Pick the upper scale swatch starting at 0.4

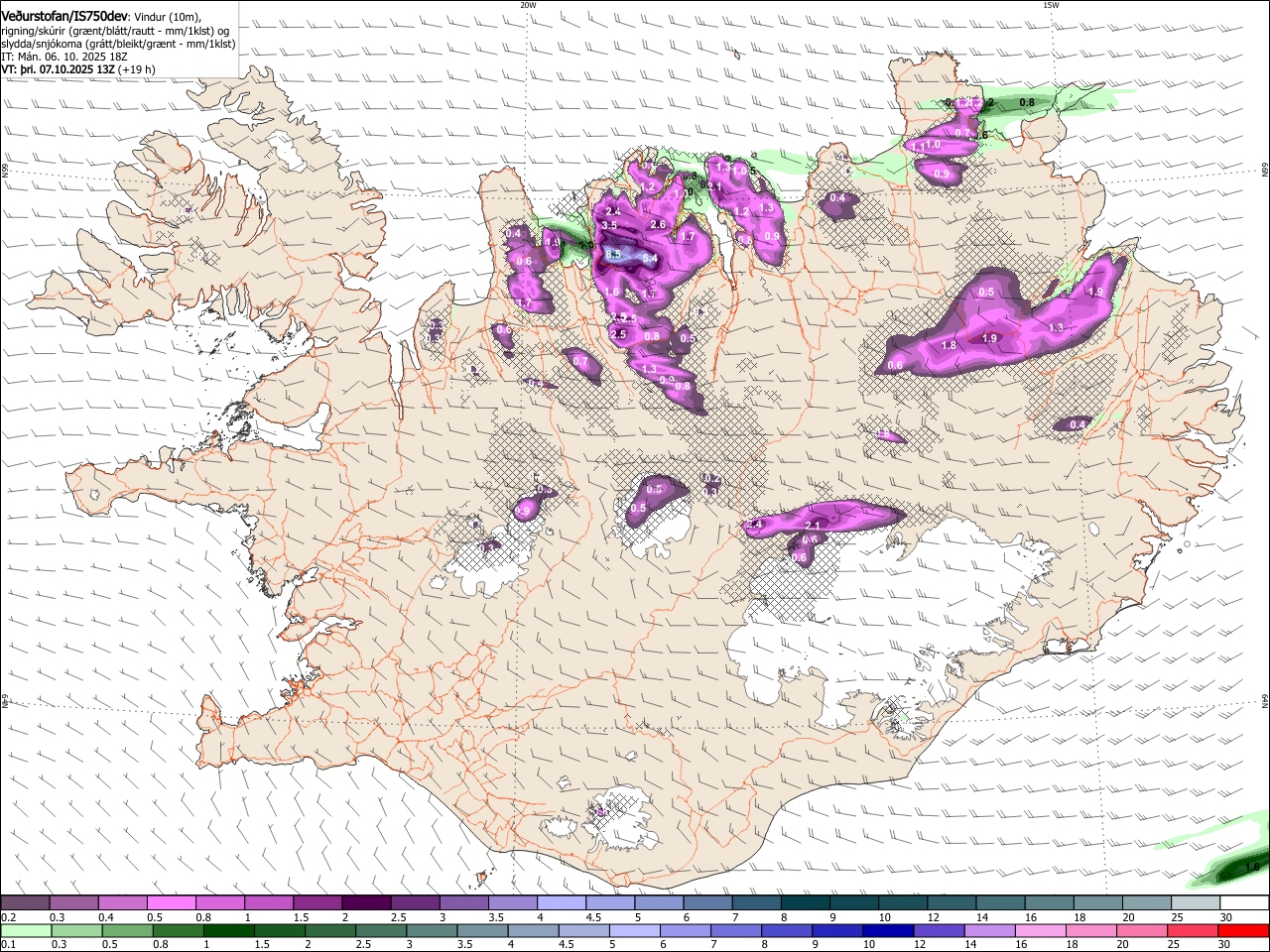(x=123, y=903)
